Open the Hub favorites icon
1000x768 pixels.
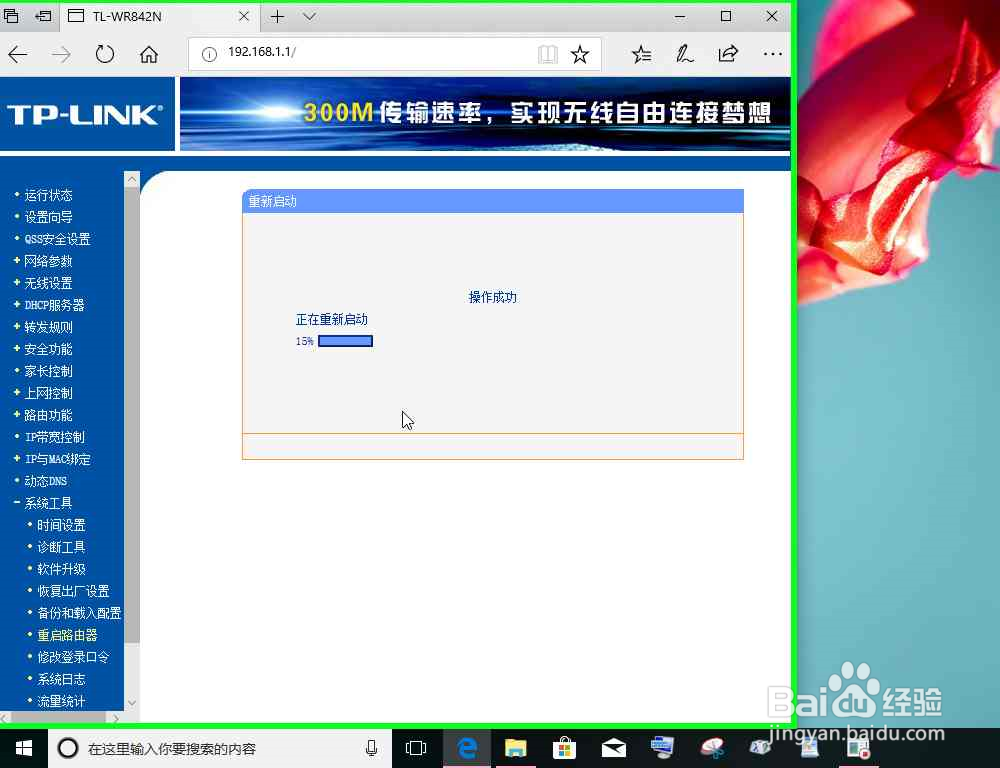641,54
